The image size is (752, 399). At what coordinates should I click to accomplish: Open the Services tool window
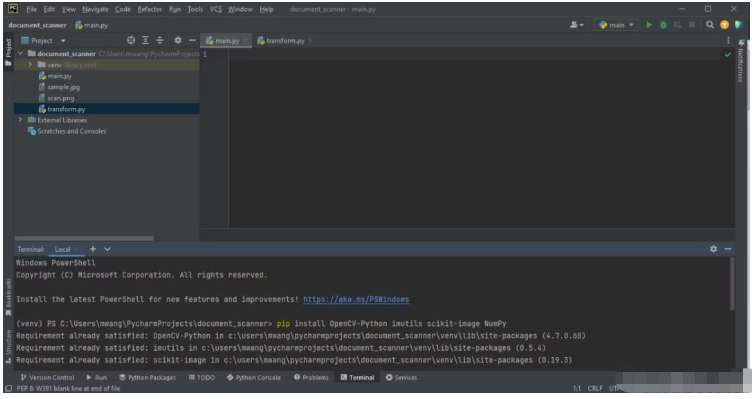[401, 377]
